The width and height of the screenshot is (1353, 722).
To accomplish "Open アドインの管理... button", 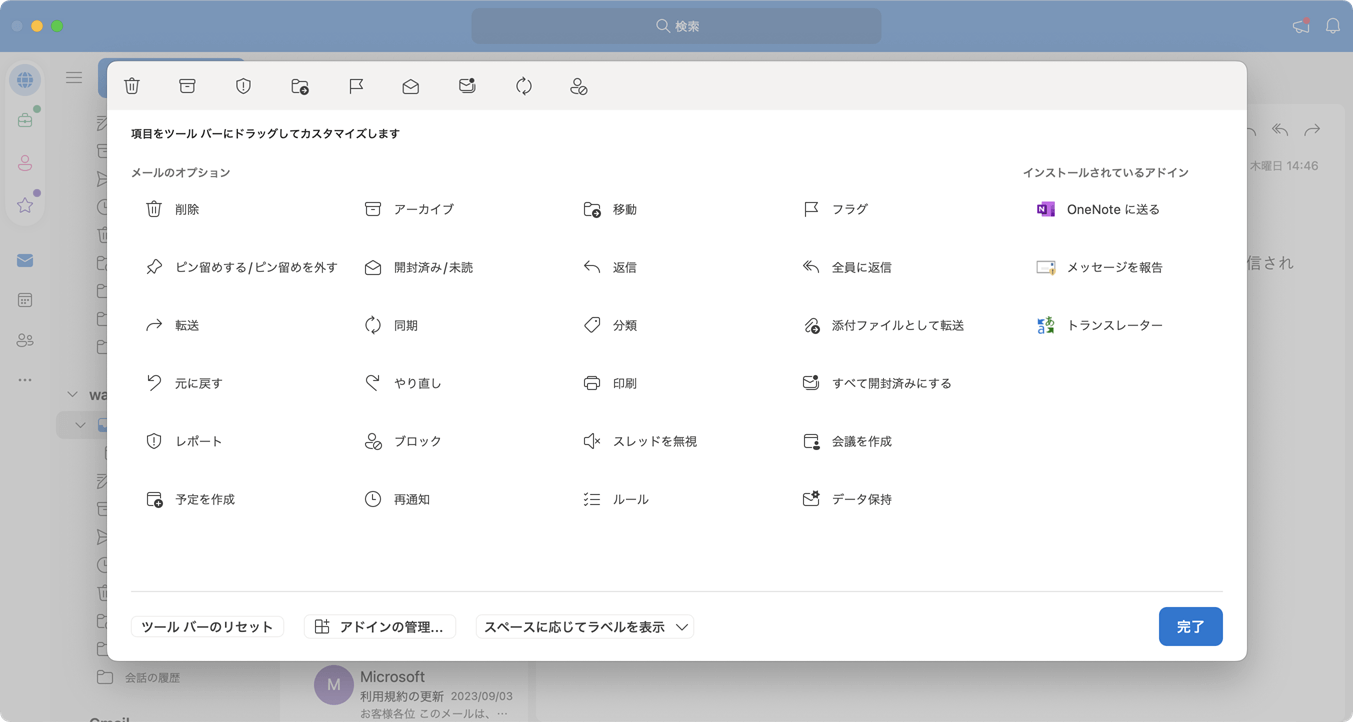I will pyautogui.click(x=380, y=627).
